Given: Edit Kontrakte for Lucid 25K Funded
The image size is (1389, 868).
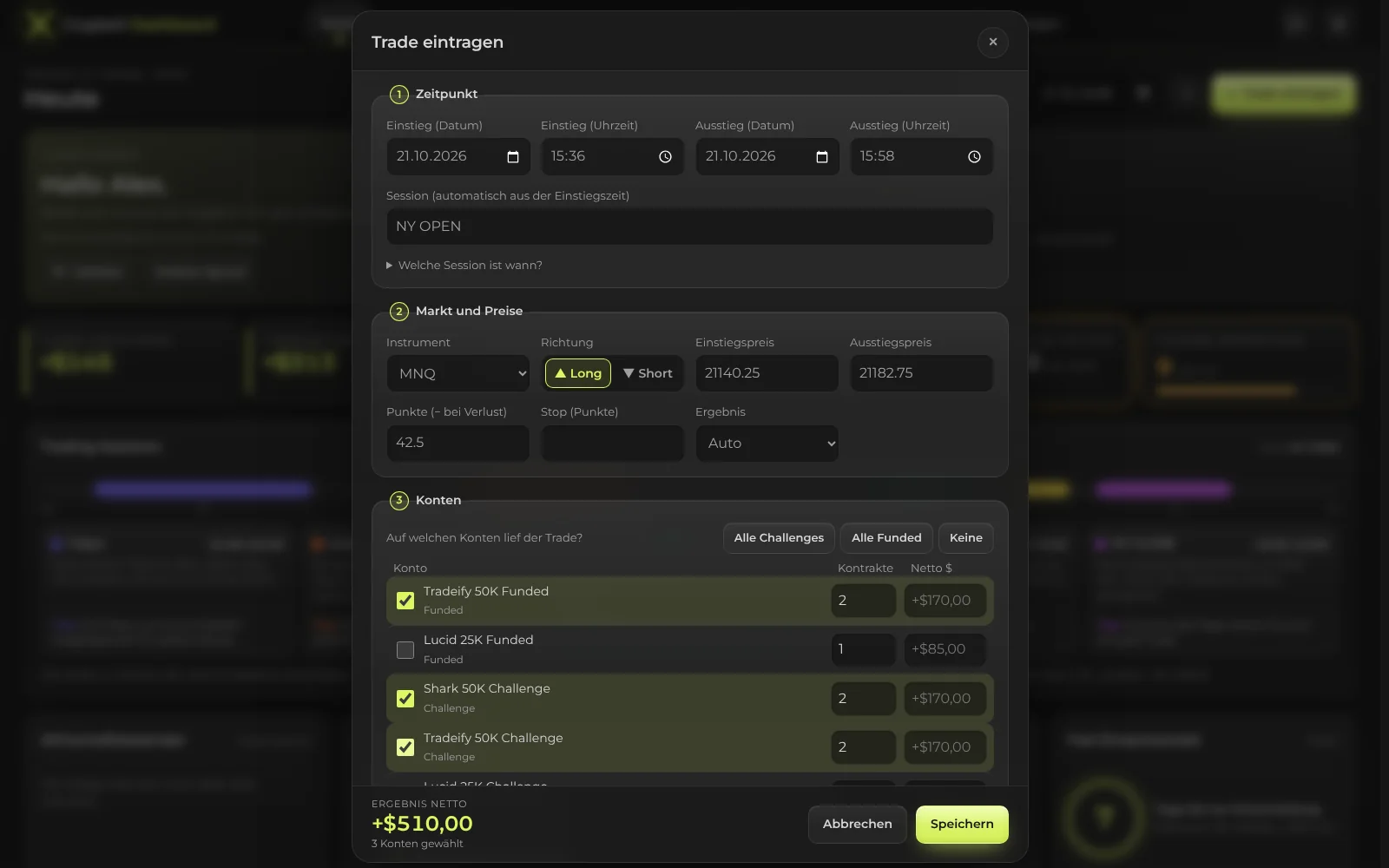Looking at the screenshot, I should [863, 649].
